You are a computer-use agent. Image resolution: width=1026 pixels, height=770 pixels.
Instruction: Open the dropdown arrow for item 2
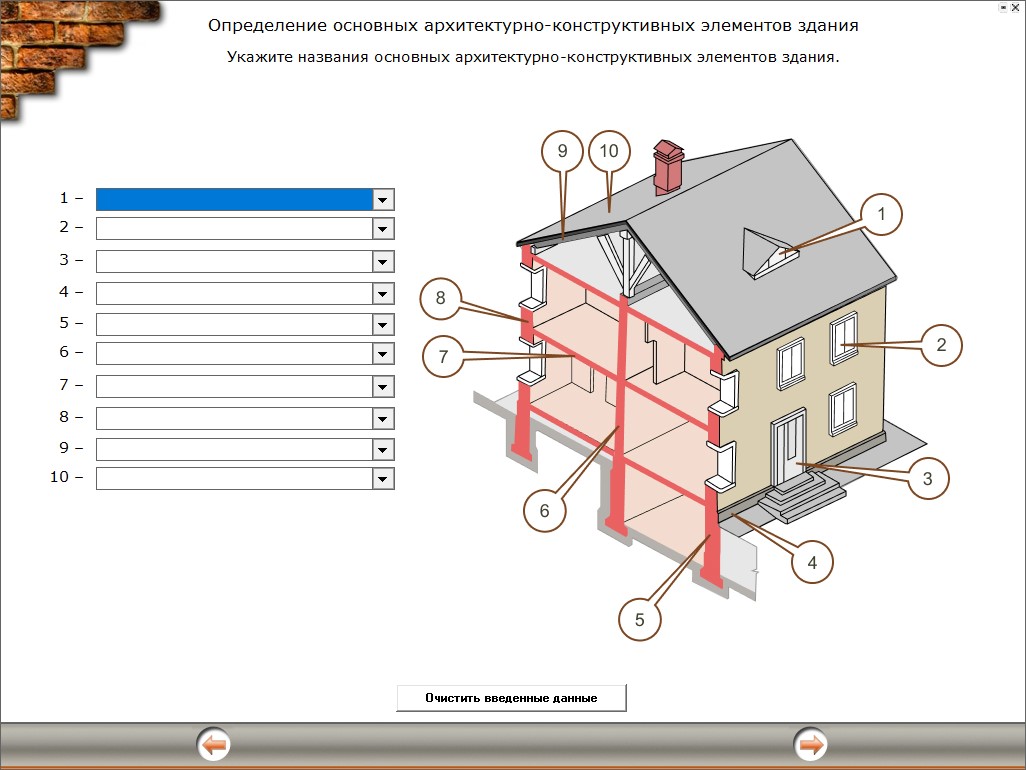click(382, 229)
